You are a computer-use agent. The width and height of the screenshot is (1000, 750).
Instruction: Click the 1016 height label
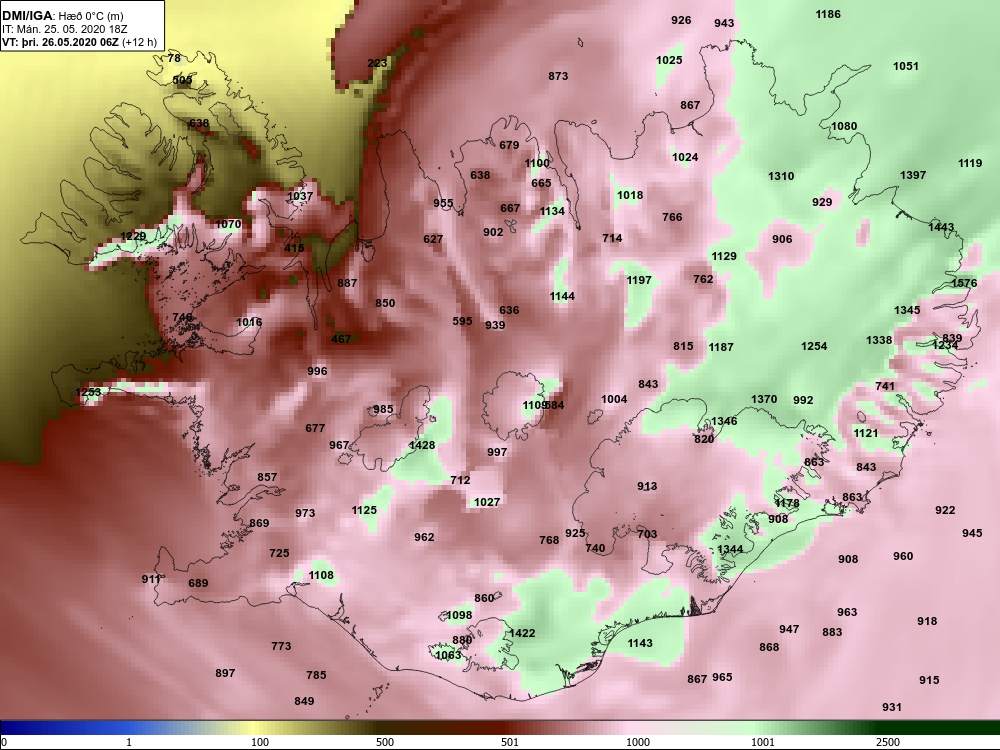point(249,322)
